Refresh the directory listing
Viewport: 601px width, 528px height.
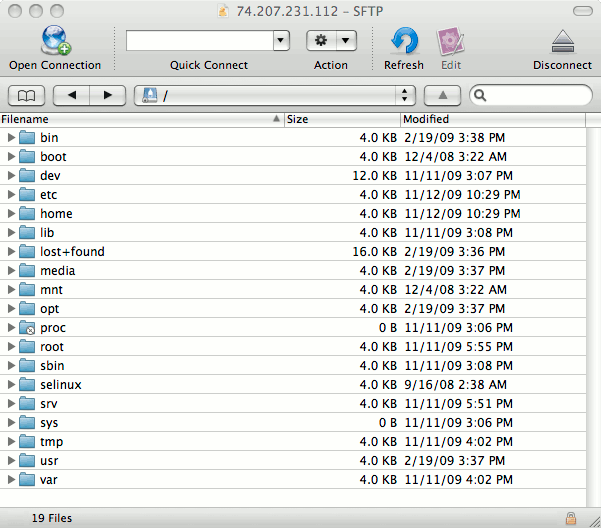coord(403,41)
